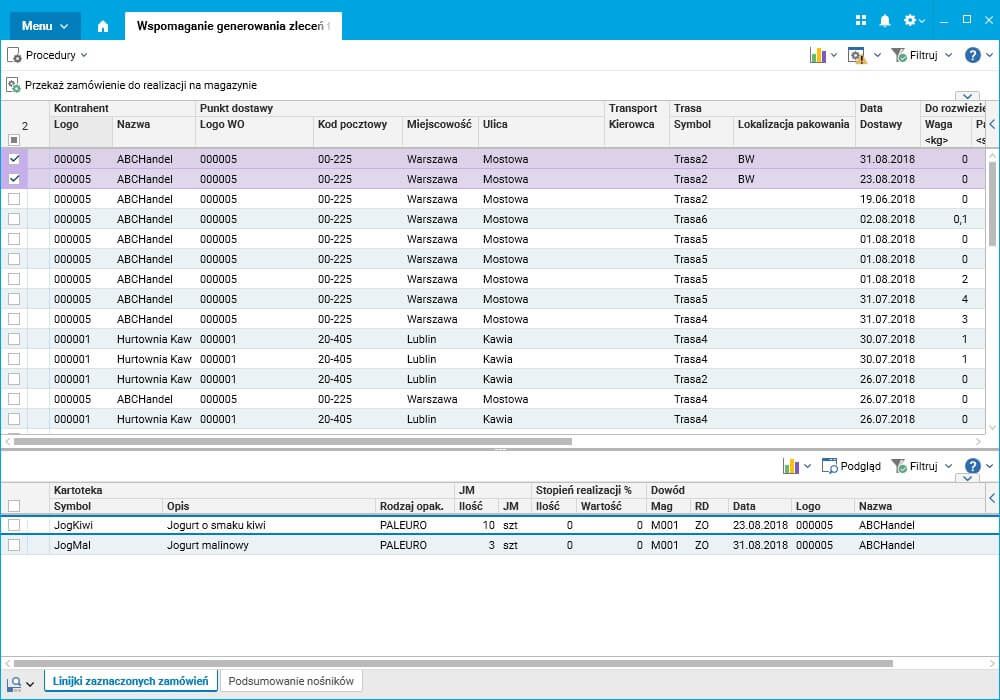The width and height of the screenshot is (1000, 700).
Task: Click the top toolbar help question mark
Action: click(x=973, y=55)
